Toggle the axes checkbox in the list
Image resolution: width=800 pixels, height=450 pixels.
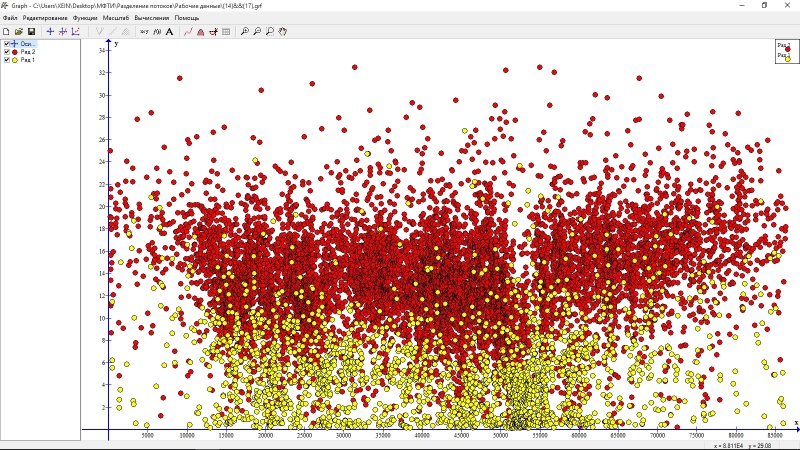(7, 44)
